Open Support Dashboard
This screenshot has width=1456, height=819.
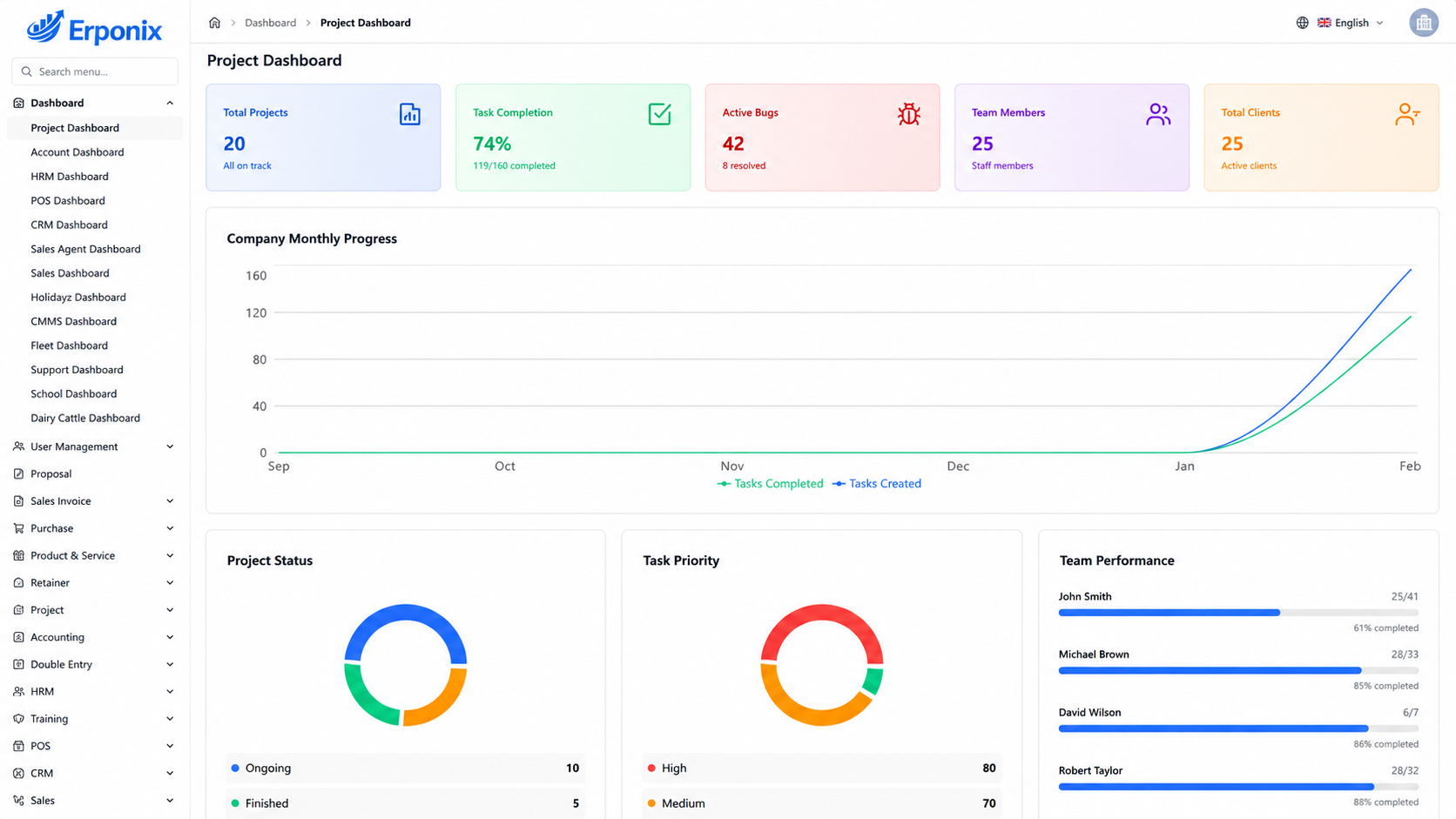click(77, 370)
